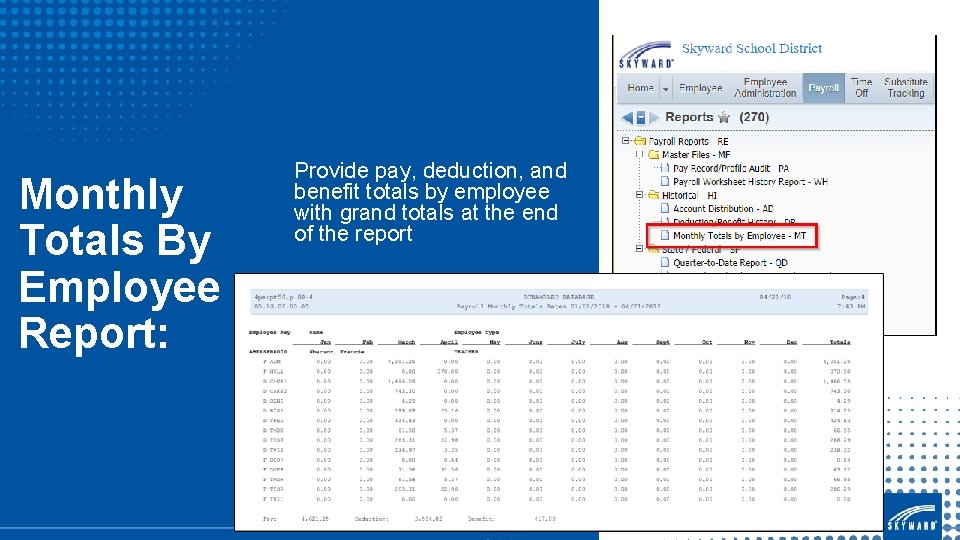Screen dimensions: 960x540
Task: Click the 'Provide pay, deduction, and benefit totals' description
Action: (x=430, y=201)
